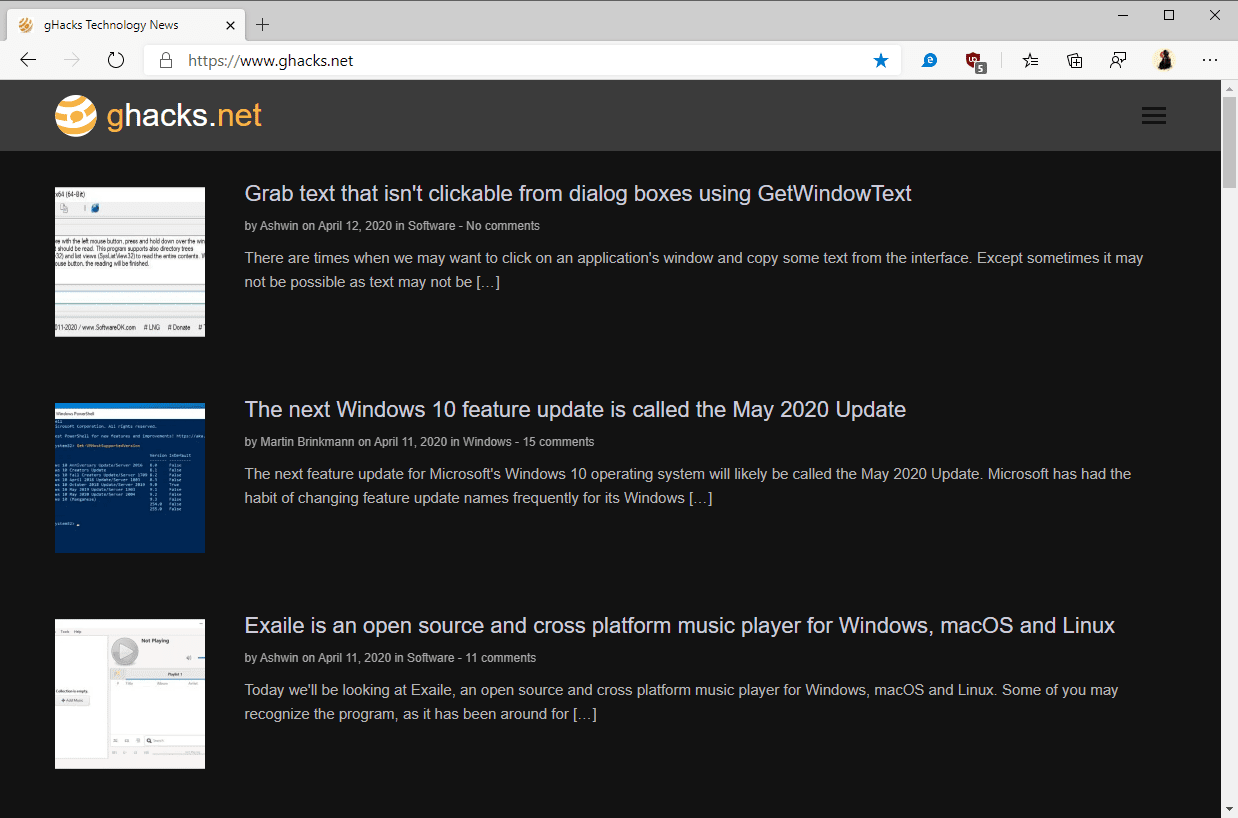Open the ghacks hamburger menu
Screen dimensions: 1238x818
click(x=1154, y=116)
